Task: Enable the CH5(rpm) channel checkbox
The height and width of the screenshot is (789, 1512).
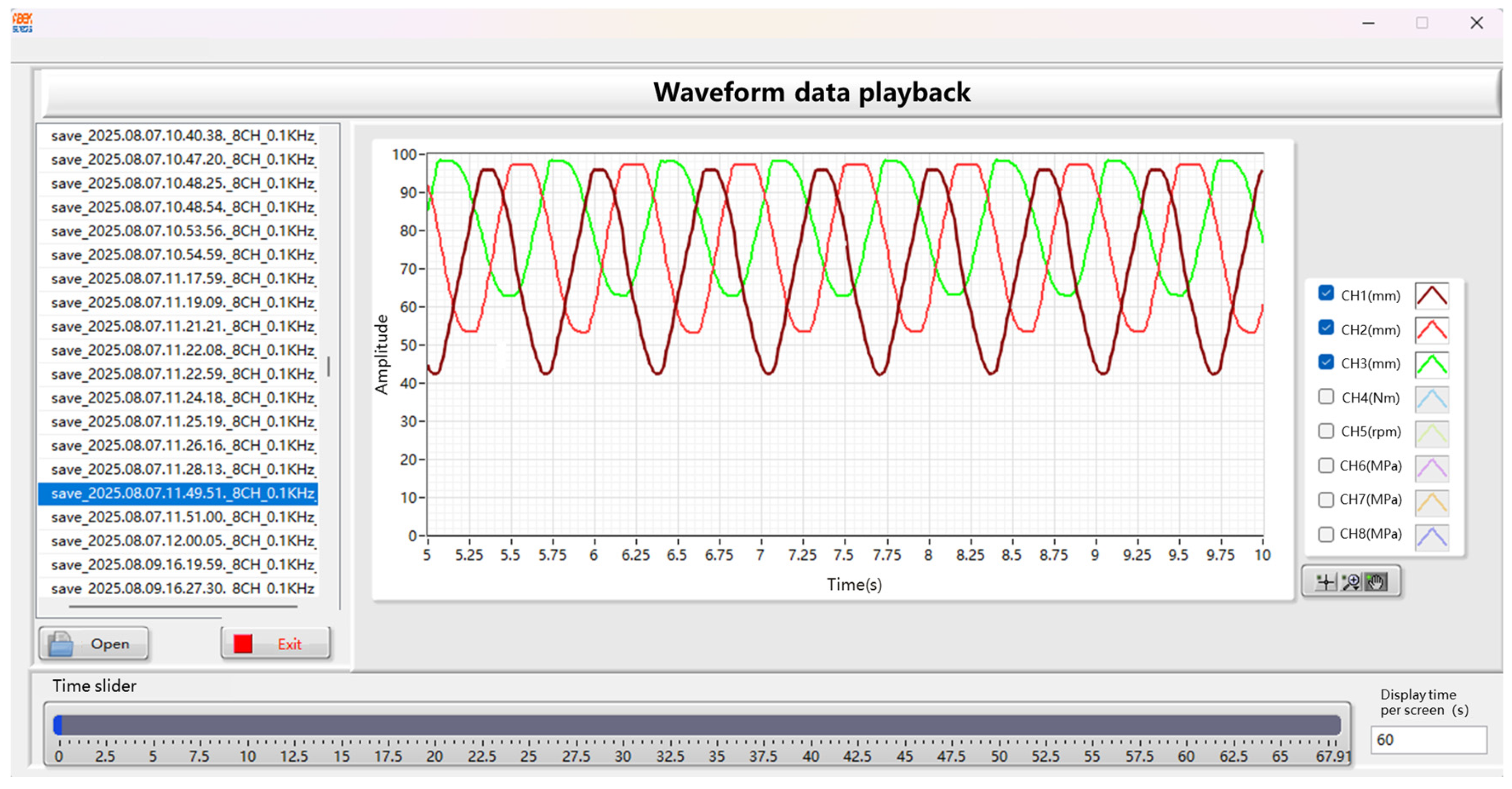Action: (x=1326, y=431)
